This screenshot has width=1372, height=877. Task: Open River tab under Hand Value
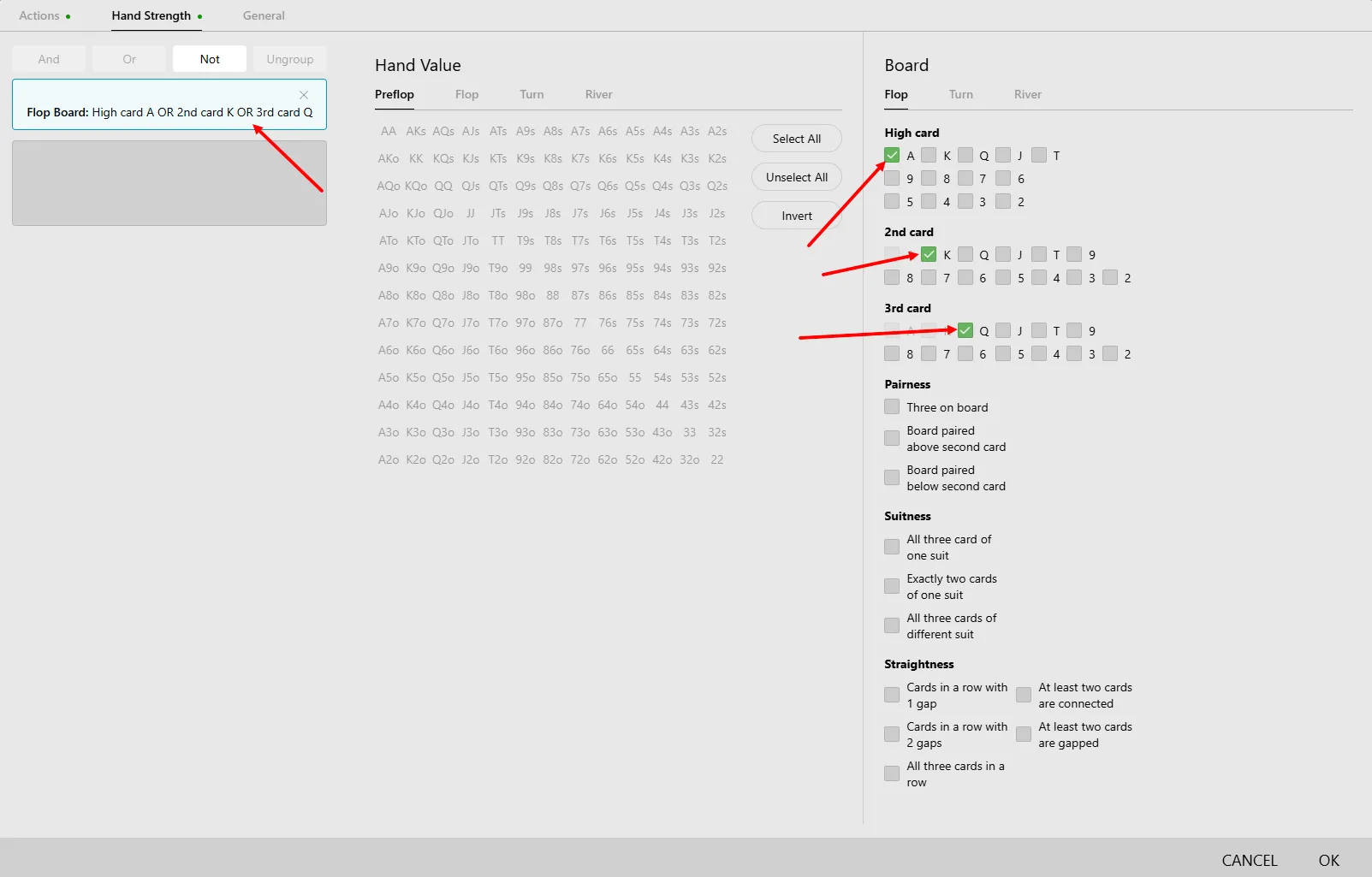point(598,94)
